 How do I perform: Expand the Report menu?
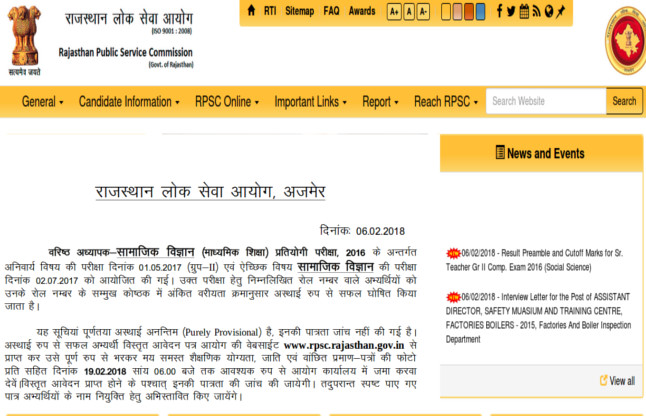380,101
